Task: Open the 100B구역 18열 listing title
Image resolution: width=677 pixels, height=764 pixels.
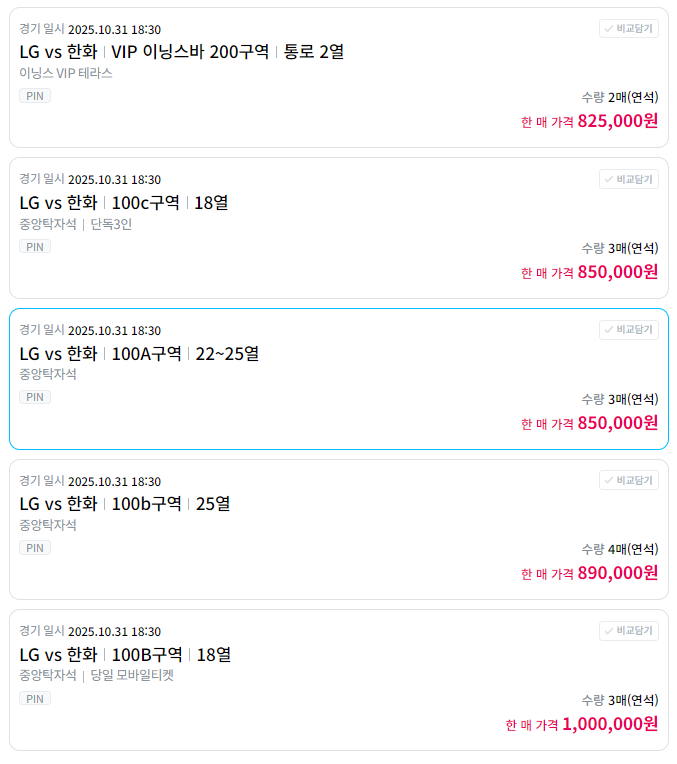Action: point(125,655)
